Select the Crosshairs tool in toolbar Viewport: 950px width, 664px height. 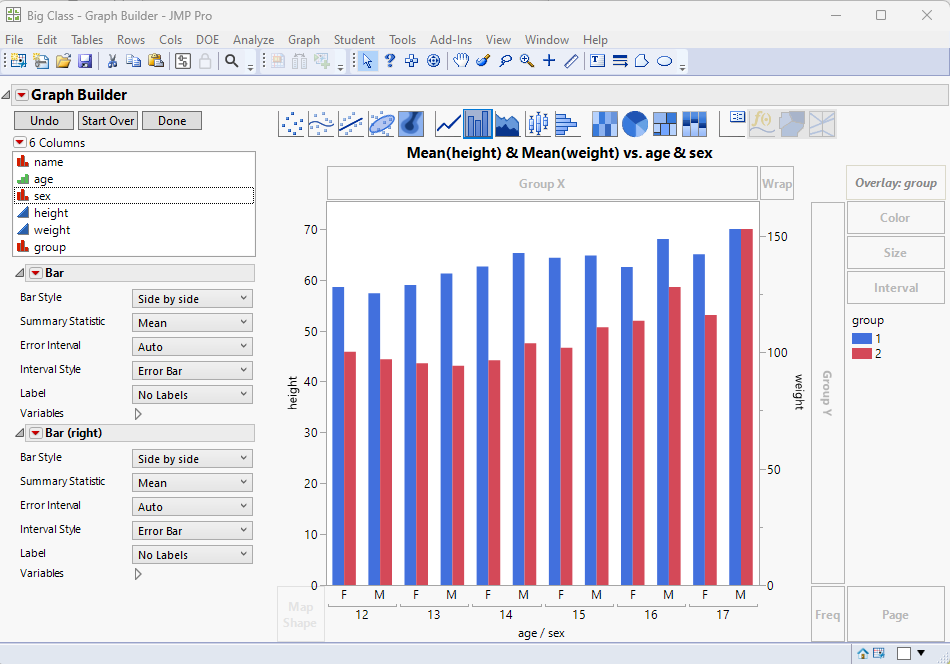549,61
